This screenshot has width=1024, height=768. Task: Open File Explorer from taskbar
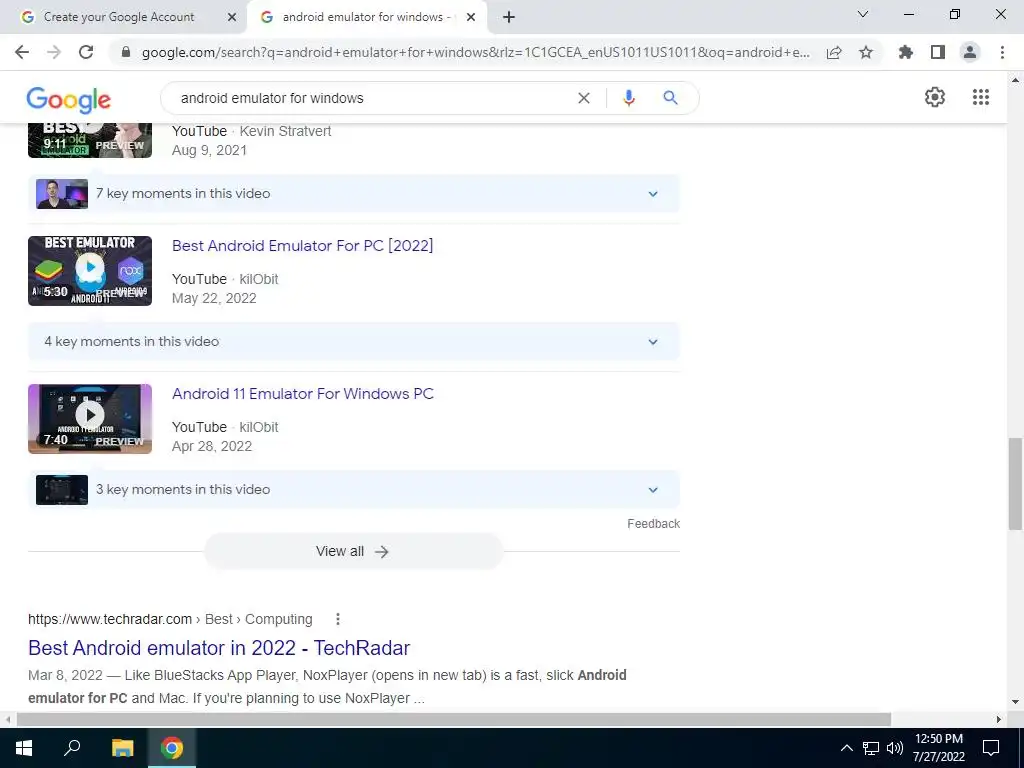(122, 748)
